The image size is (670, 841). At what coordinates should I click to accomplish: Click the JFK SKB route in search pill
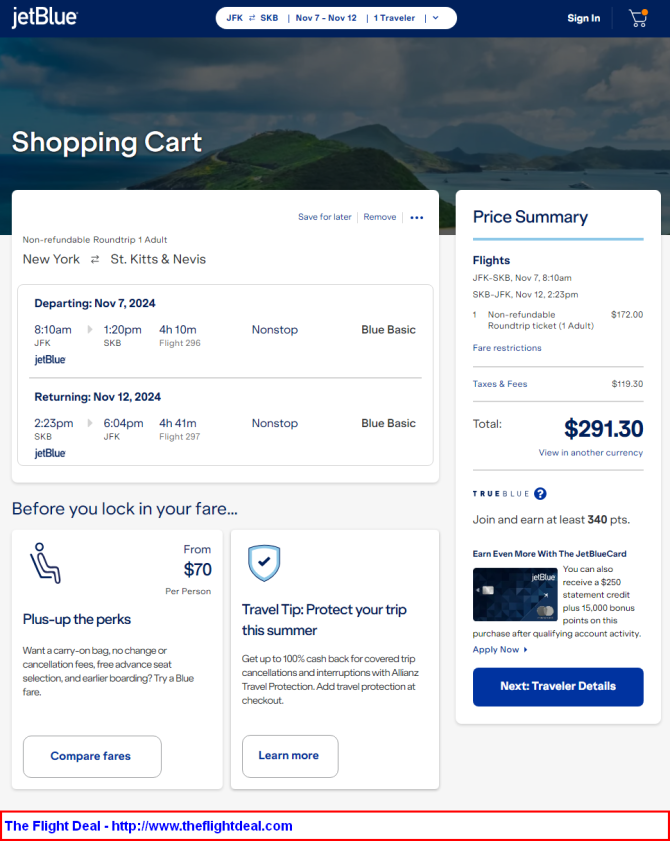point(252,18)
